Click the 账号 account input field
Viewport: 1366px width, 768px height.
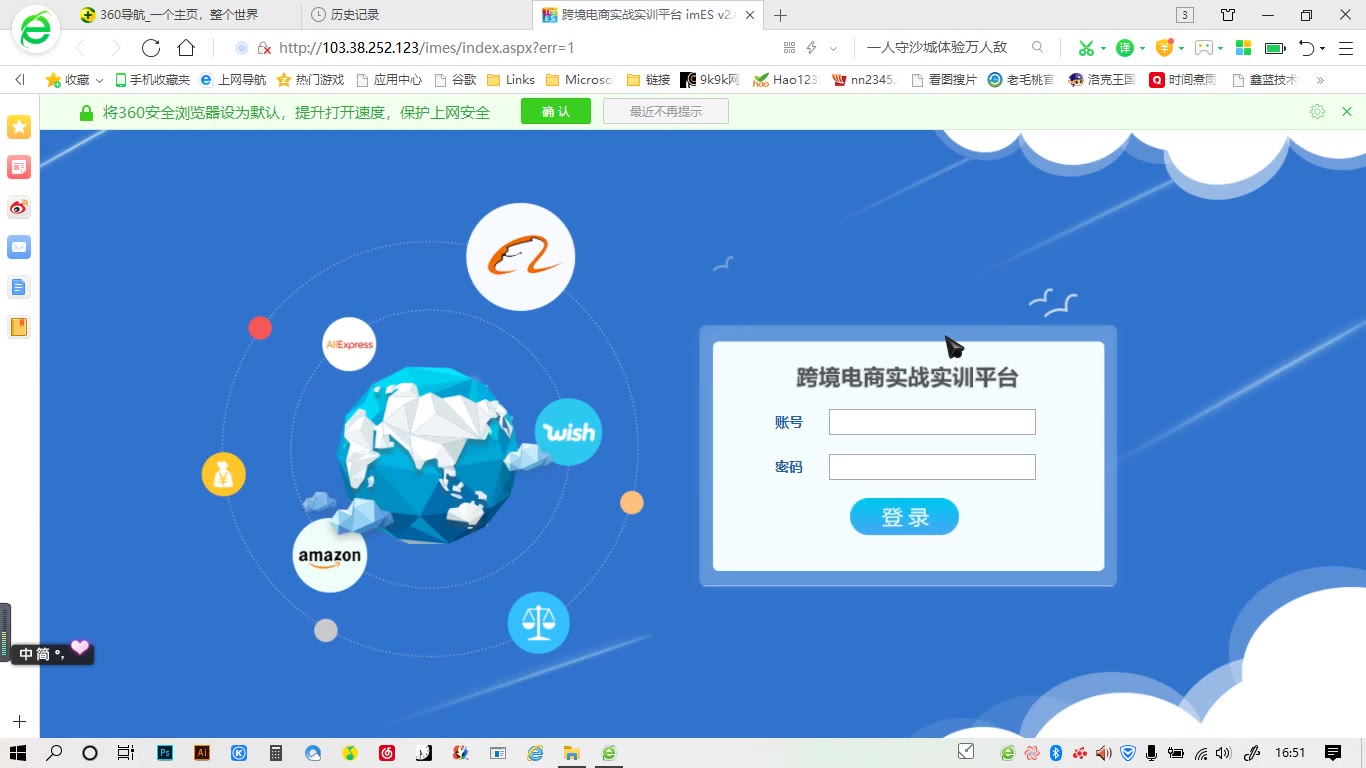coord(932,422)
